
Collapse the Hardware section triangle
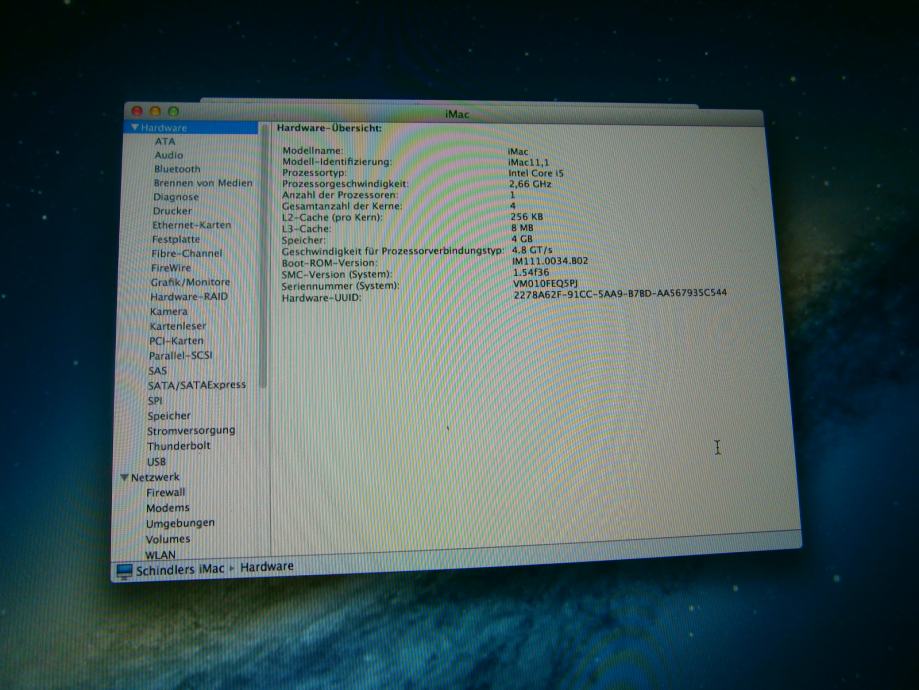(x=134, y=127)
